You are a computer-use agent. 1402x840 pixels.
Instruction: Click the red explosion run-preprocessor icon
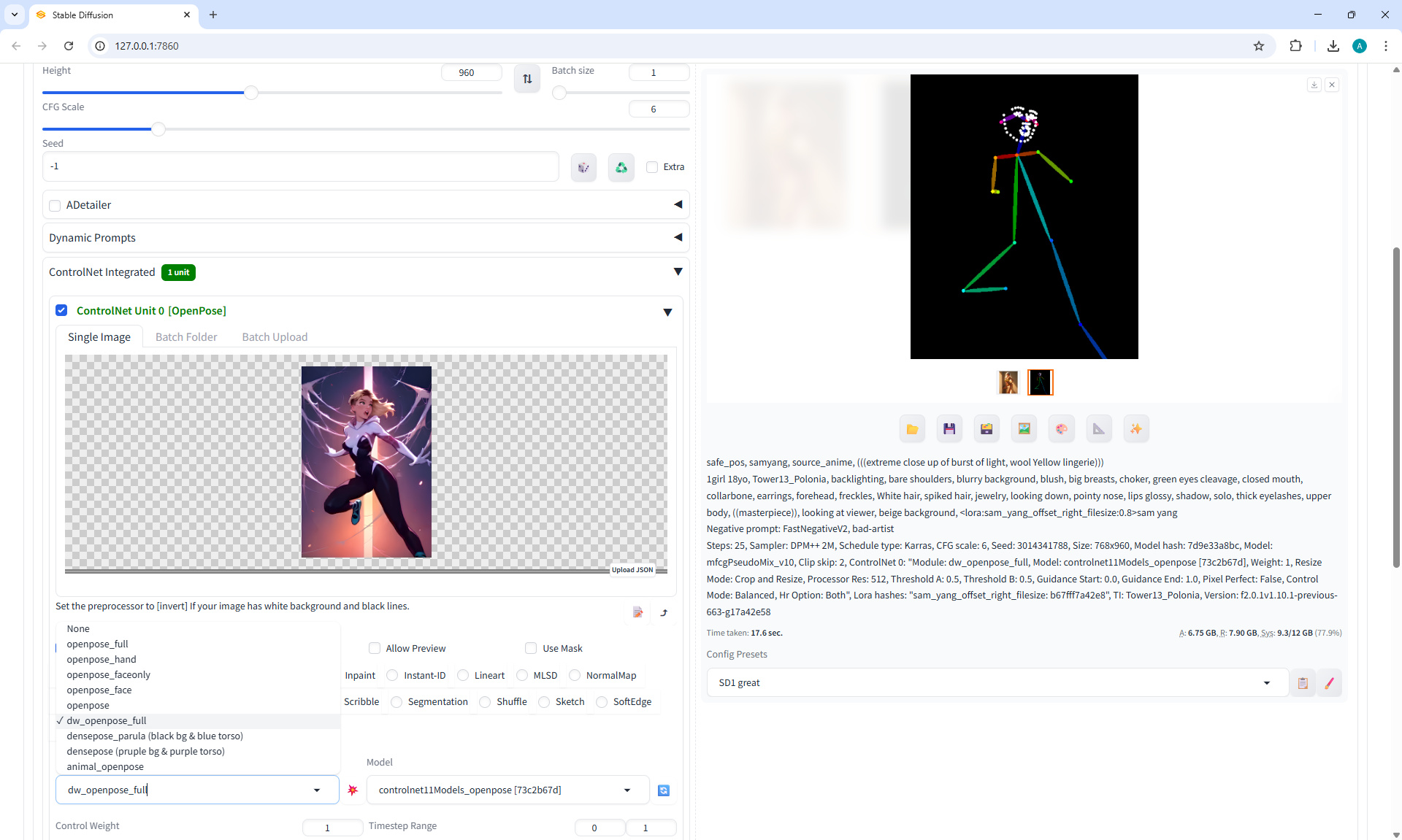(353, 790)
